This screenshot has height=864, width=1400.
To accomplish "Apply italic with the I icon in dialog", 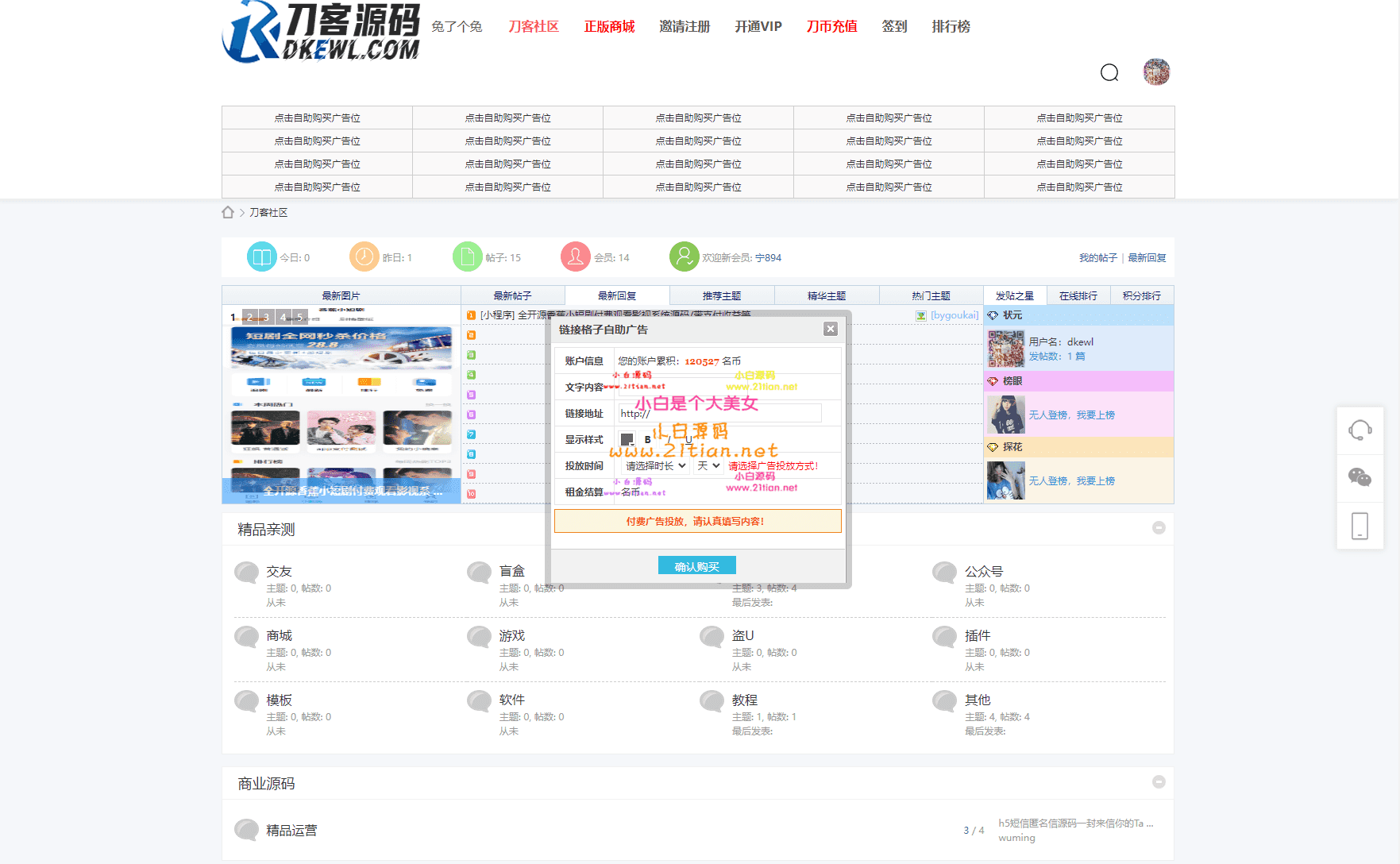I will pos(669,439).
